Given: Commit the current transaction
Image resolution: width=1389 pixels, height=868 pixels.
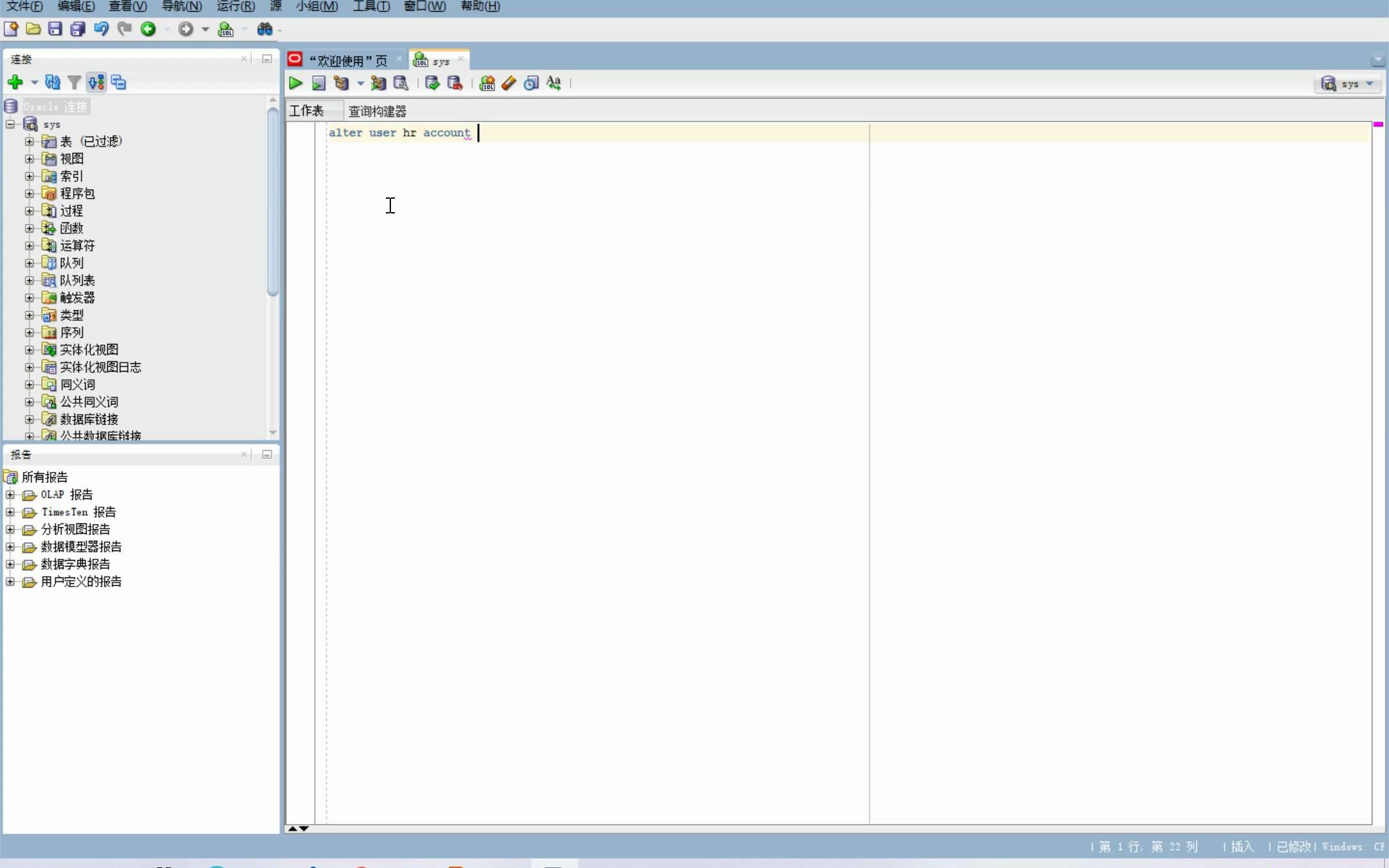Looking at the screenshot, I should [431, 83].
